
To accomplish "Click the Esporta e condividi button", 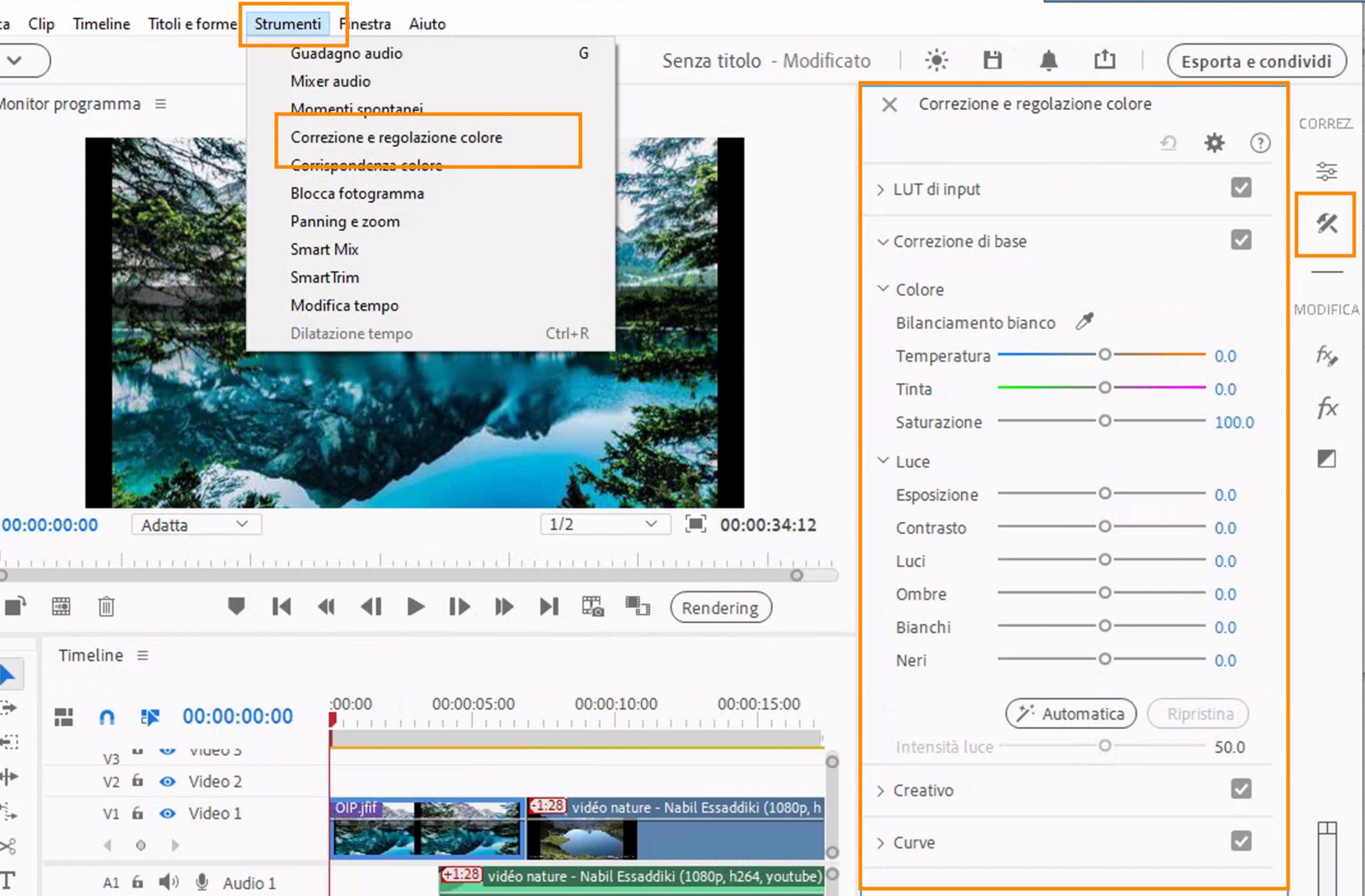I will (x=1256, y=61).
